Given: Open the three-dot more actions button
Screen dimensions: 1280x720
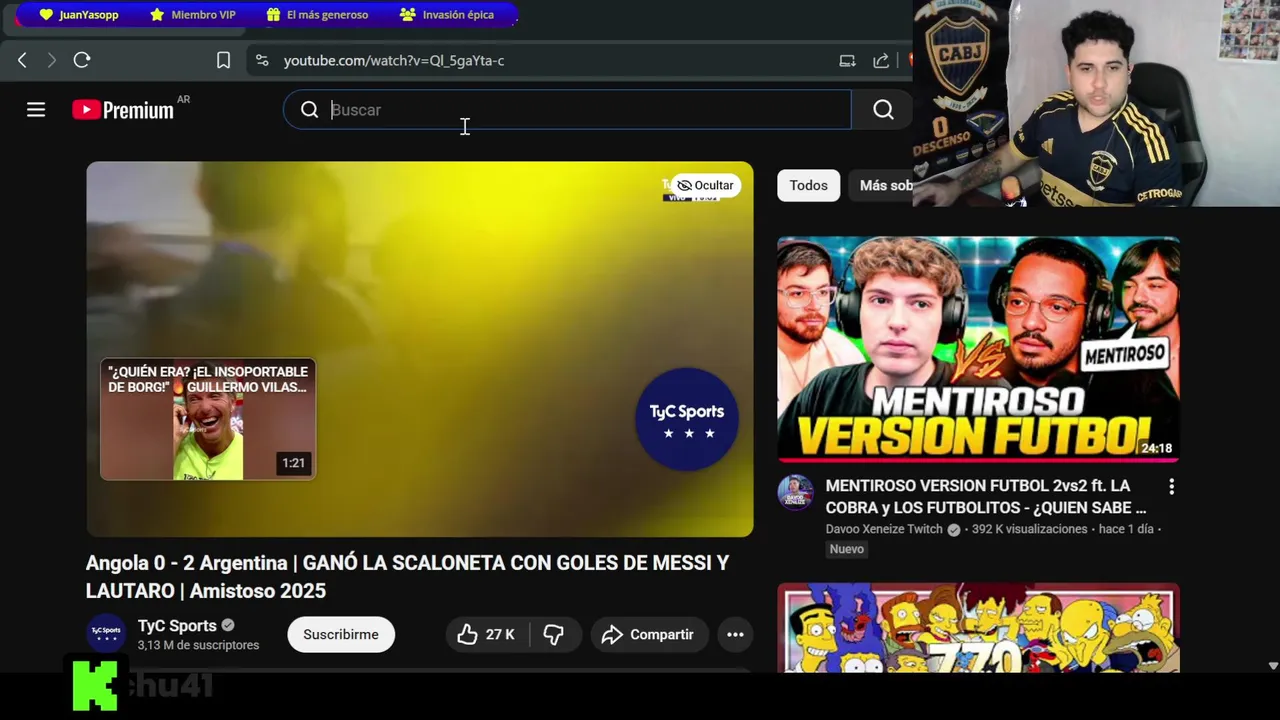Looking at the screenshot, I should click(x=735, y=634).
